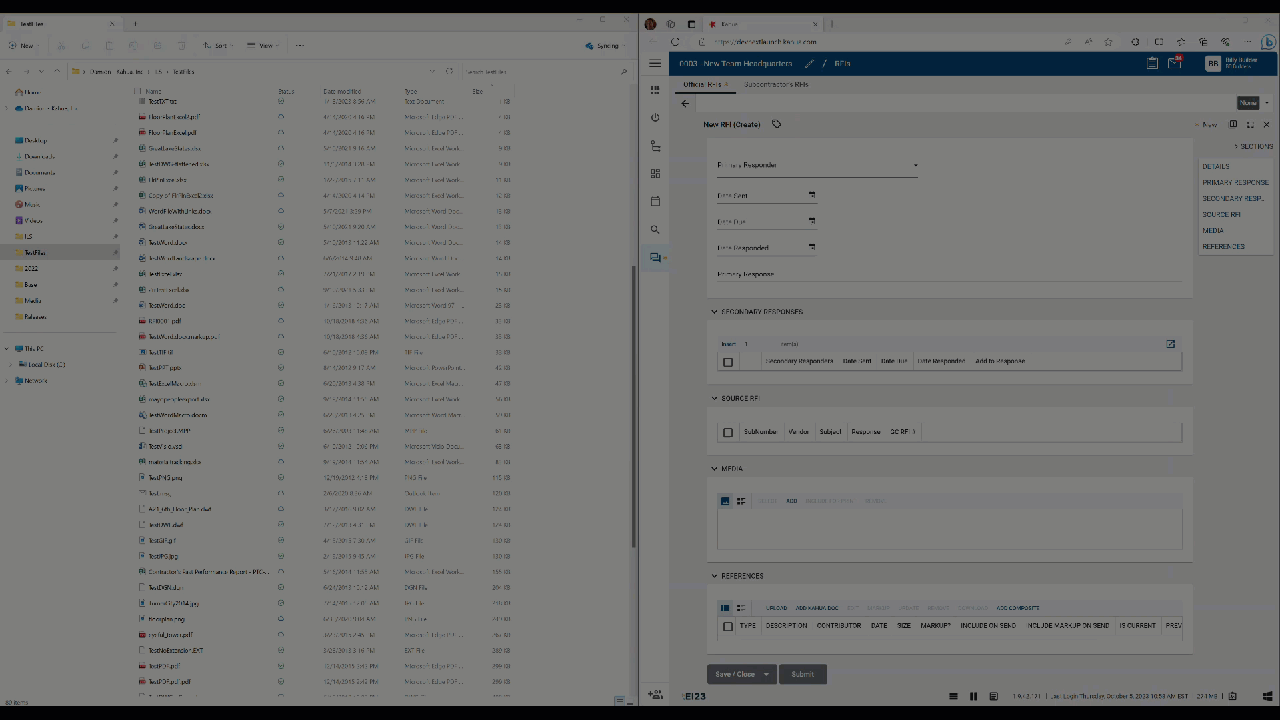Image resolution: width=1280 pixels, height=720 pixels.
Task: Open the calendar icon in sidebar
Action: click(655, 201)
